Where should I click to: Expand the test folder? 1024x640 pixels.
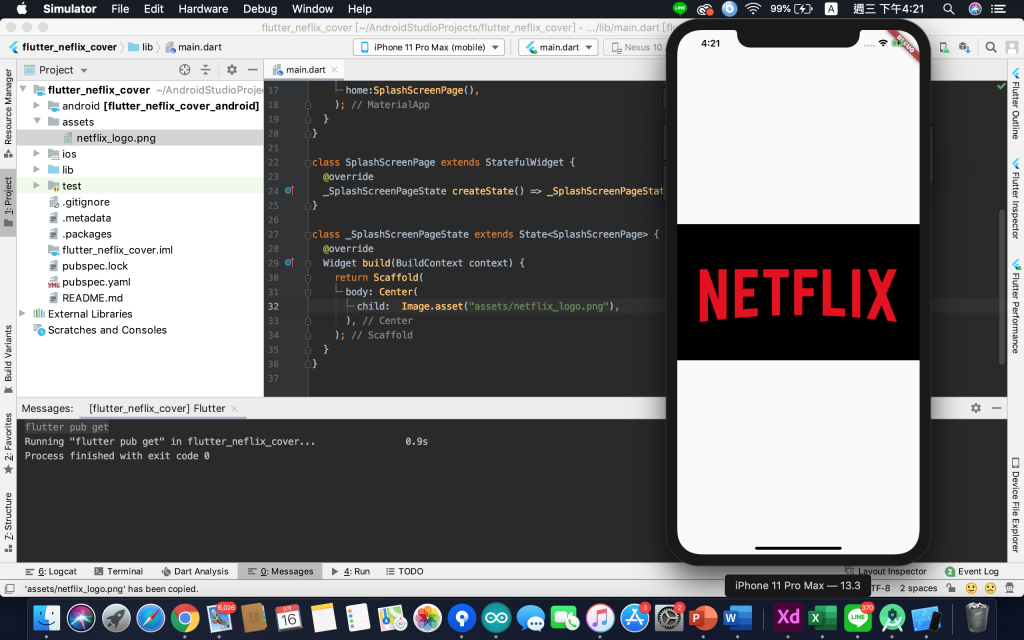pyautogui.click(x=37, y=185)
